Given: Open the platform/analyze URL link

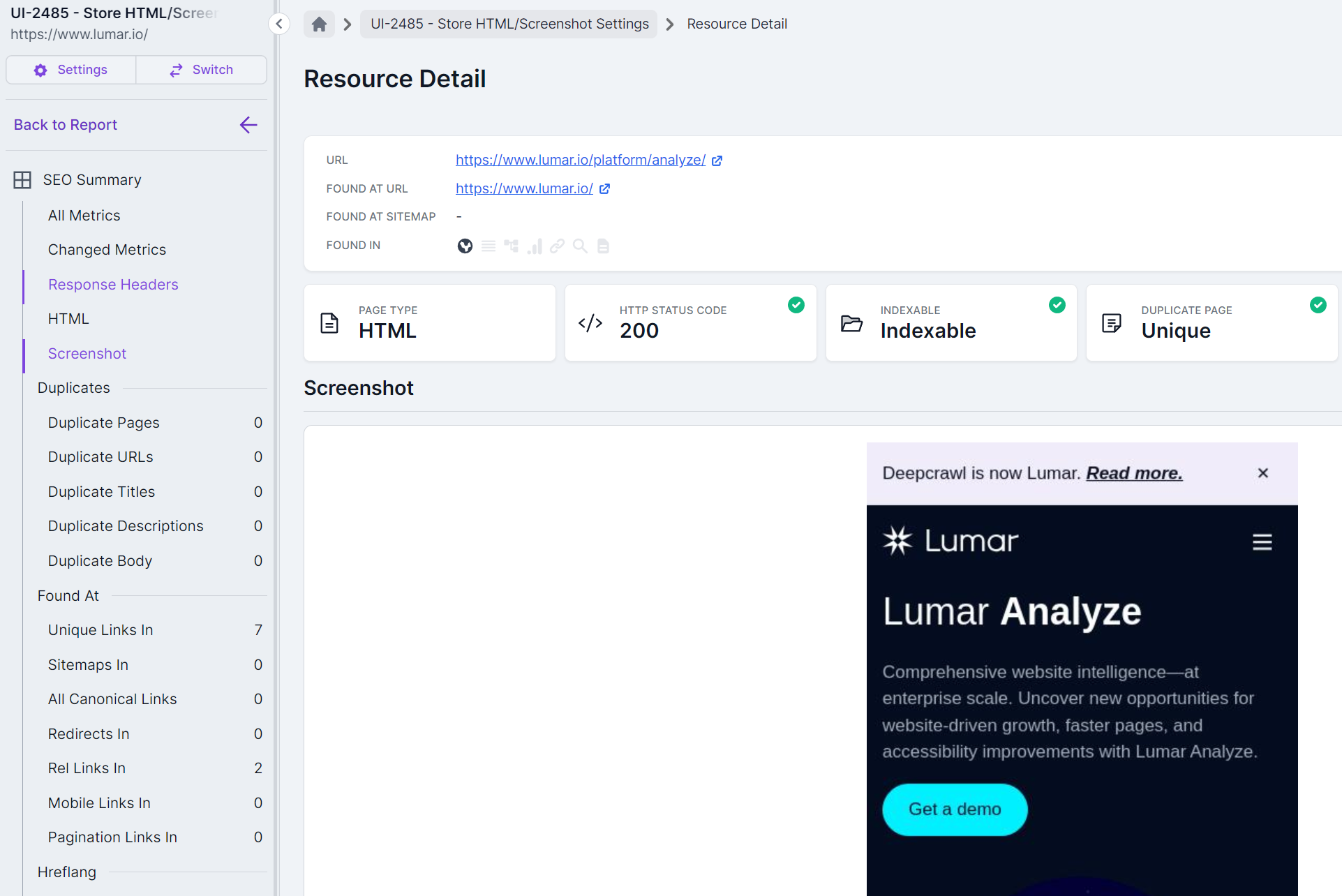Looking at the screenshot, I should (x=581, y=160).
